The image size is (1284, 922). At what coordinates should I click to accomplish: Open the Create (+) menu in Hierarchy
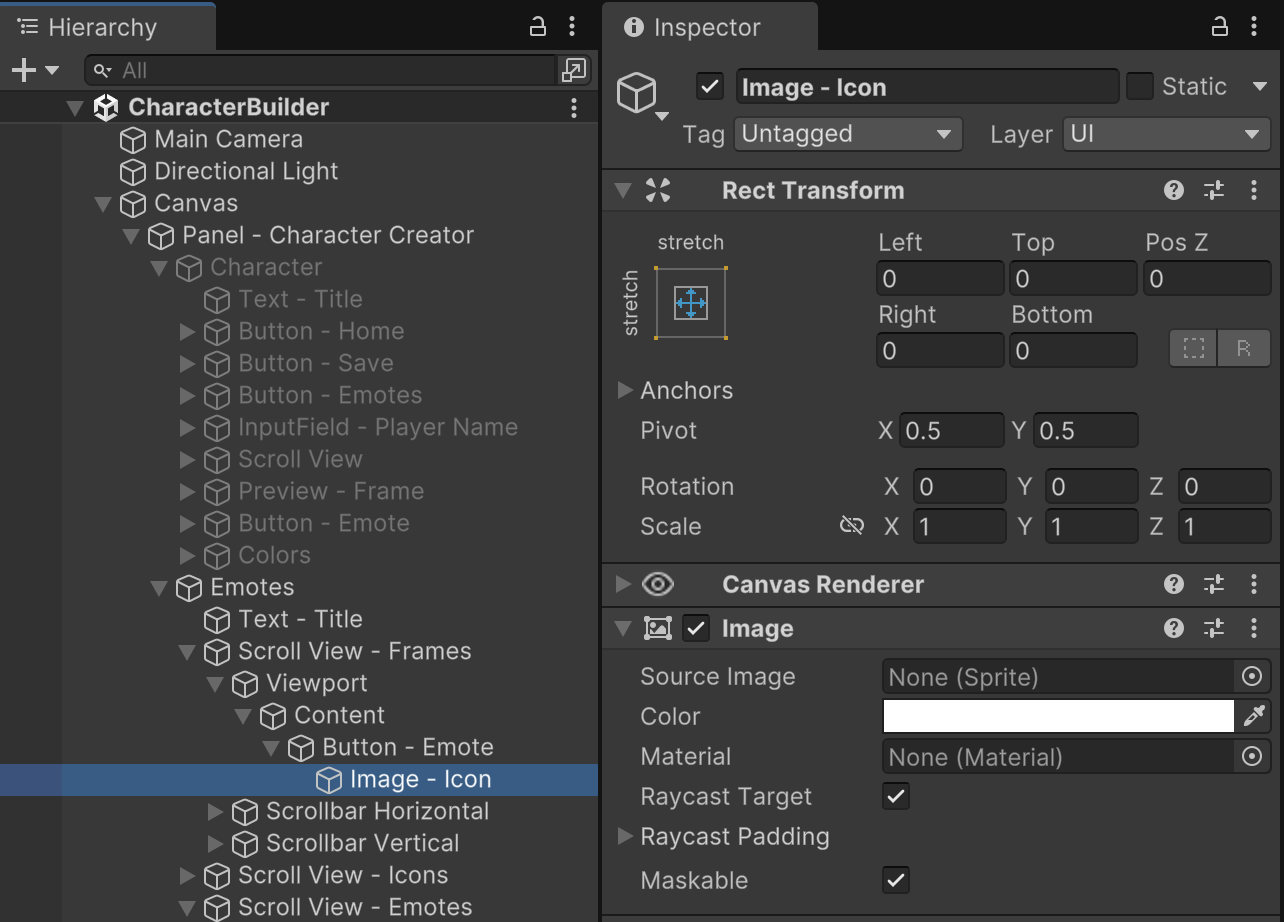(x=34, y=70)
